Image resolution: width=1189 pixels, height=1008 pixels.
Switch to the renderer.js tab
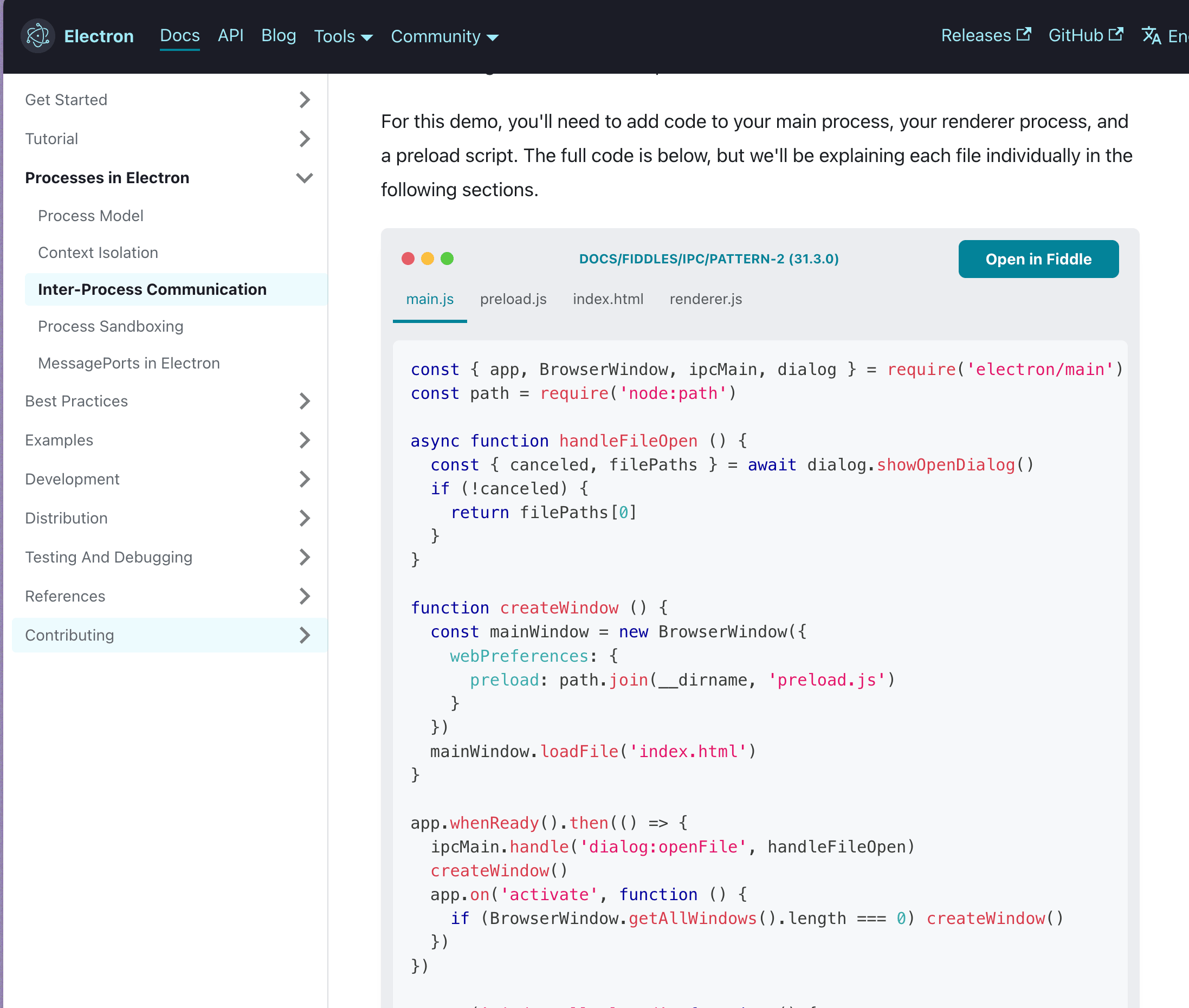(x=705, y=300)
